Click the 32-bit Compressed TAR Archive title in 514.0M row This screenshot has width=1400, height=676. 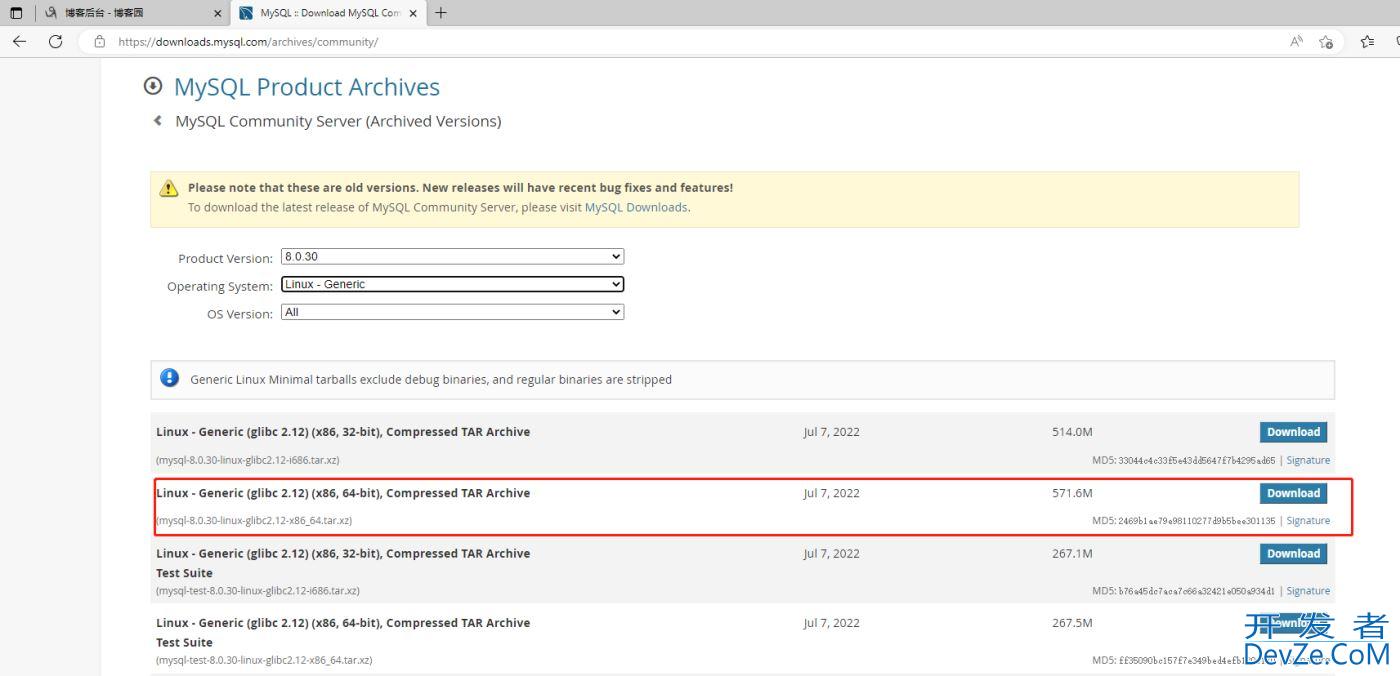point(343,432)
